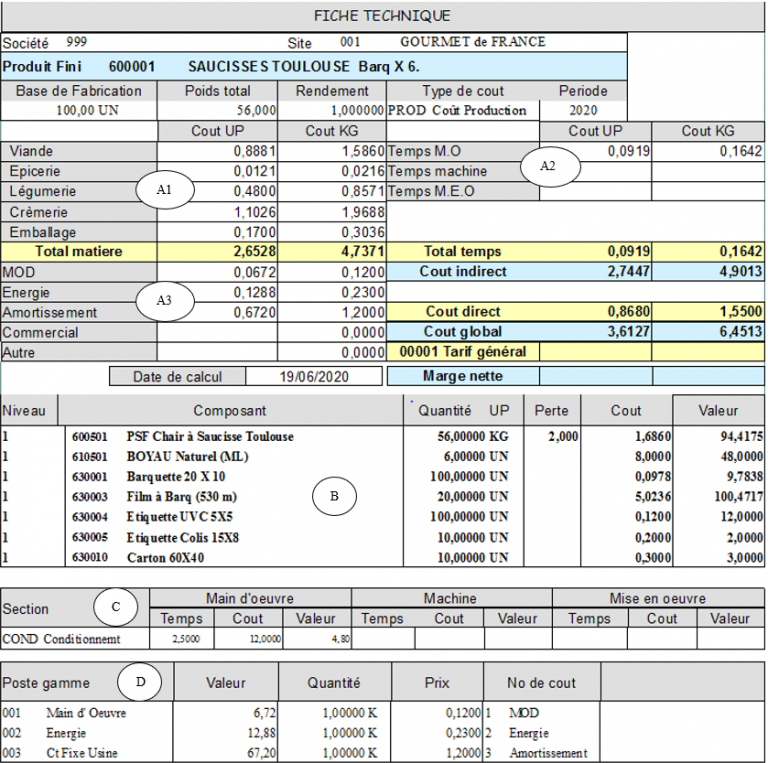
Task: Click the Valeur header in component table
Action: point(718,410)
